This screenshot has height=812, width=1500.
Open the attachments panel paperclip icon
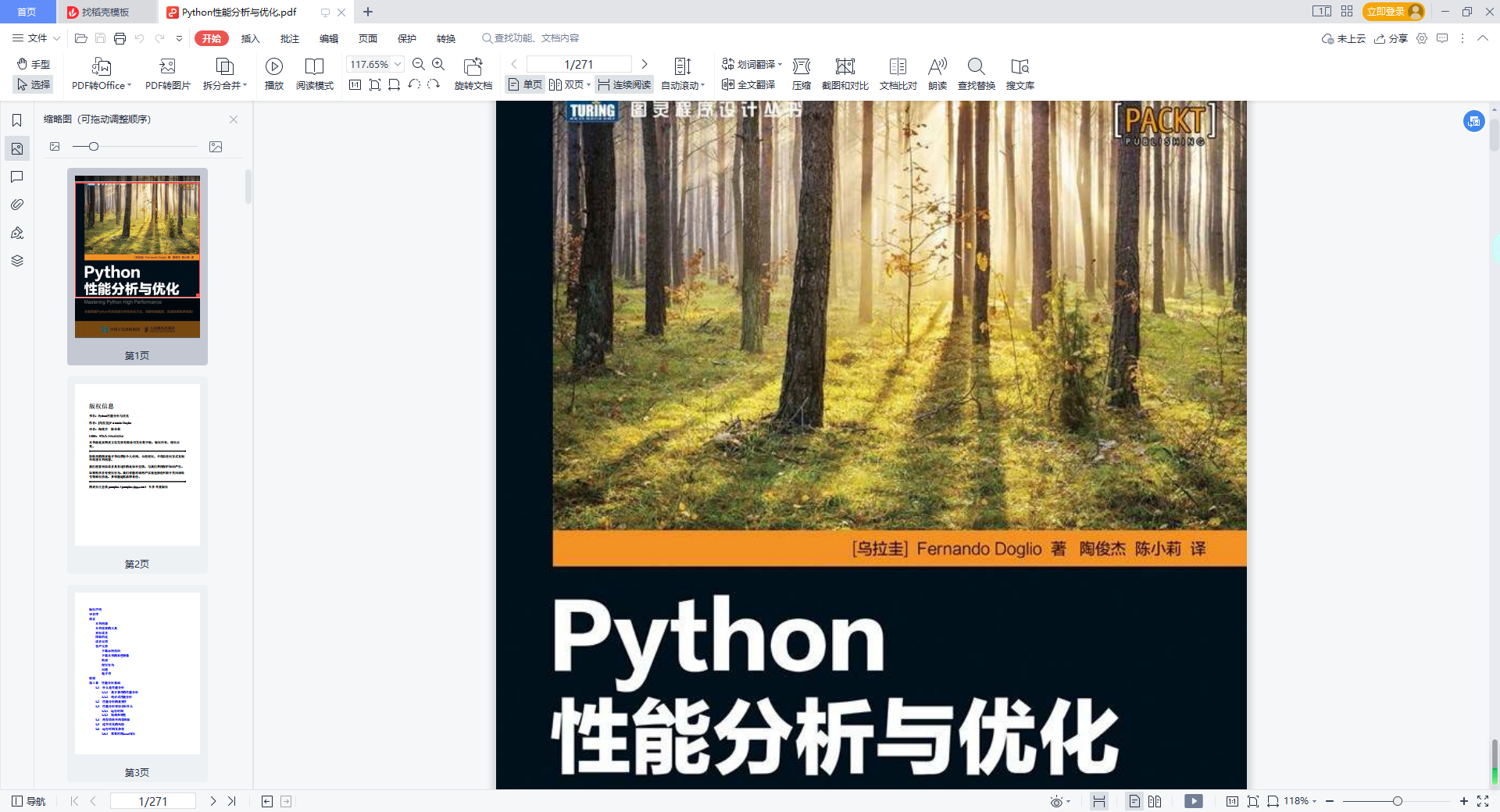pyautogui.click(x=17, y=205)
